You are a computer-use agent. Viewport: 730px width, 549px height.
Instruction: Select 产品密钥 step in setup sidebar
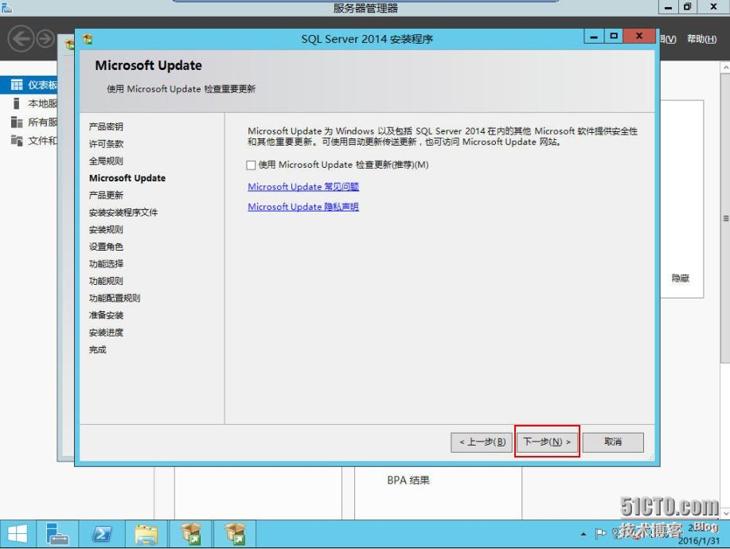click(x=106, y=127)
